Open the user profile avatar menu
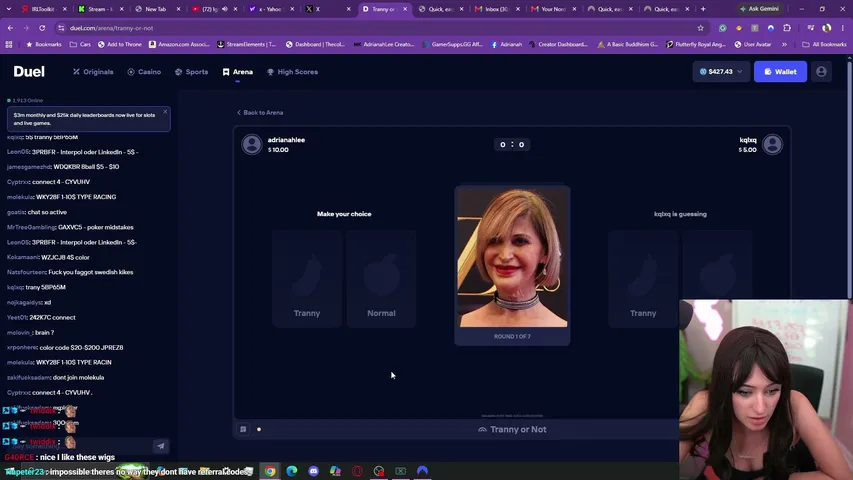The image size is (853, 480). [821, 71]
